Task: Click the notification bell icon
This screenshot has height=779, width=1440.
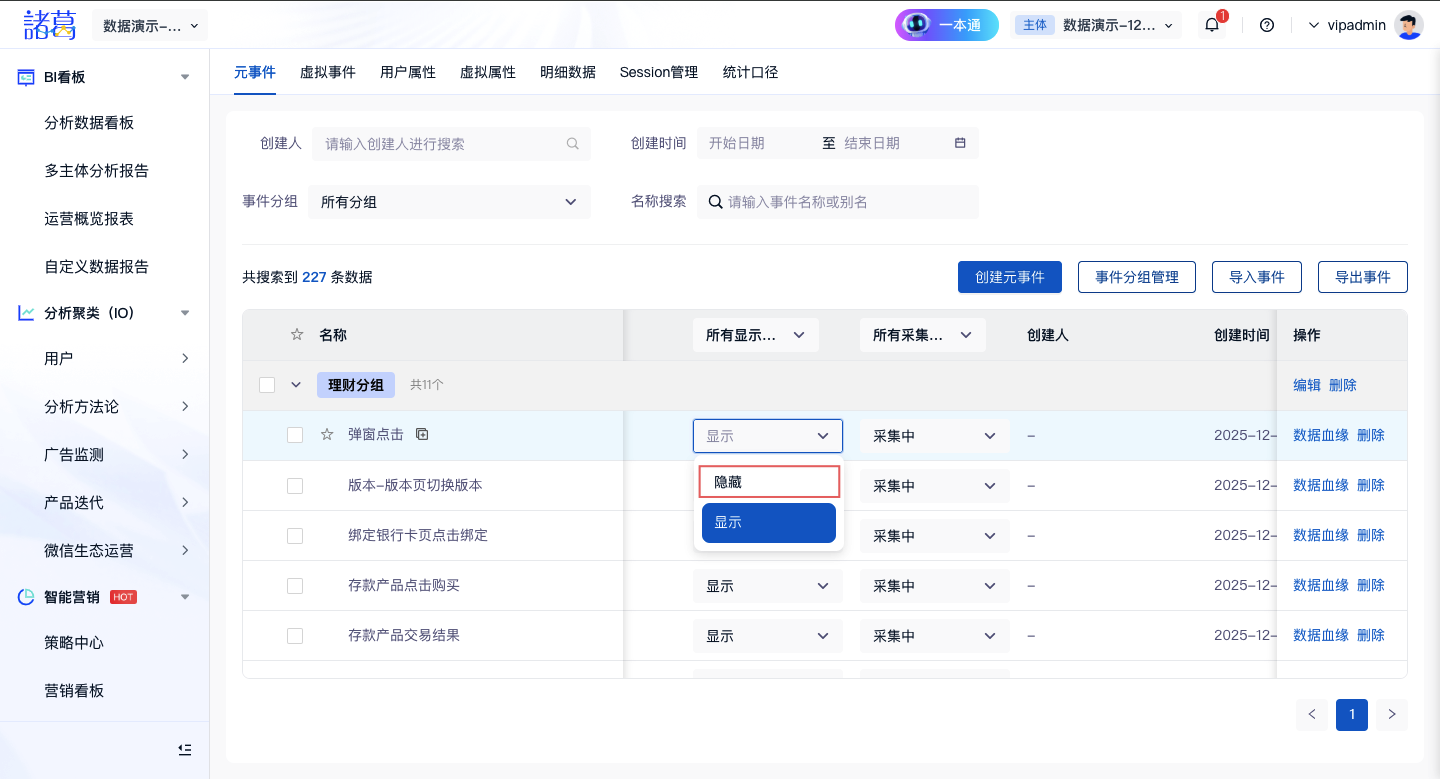Action: 1212,25
